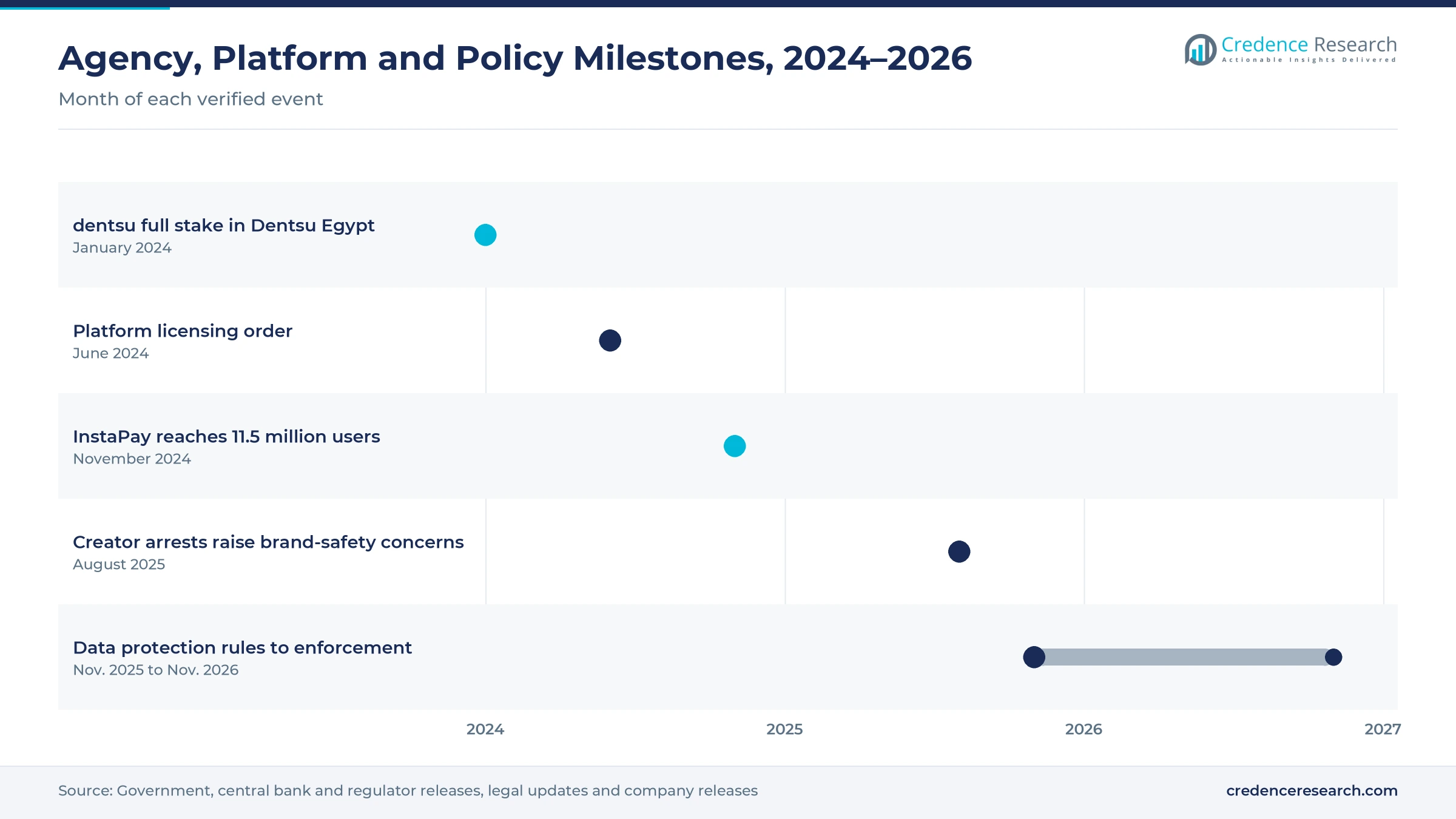Click the Credence Research logo icon

point(1200,50)
